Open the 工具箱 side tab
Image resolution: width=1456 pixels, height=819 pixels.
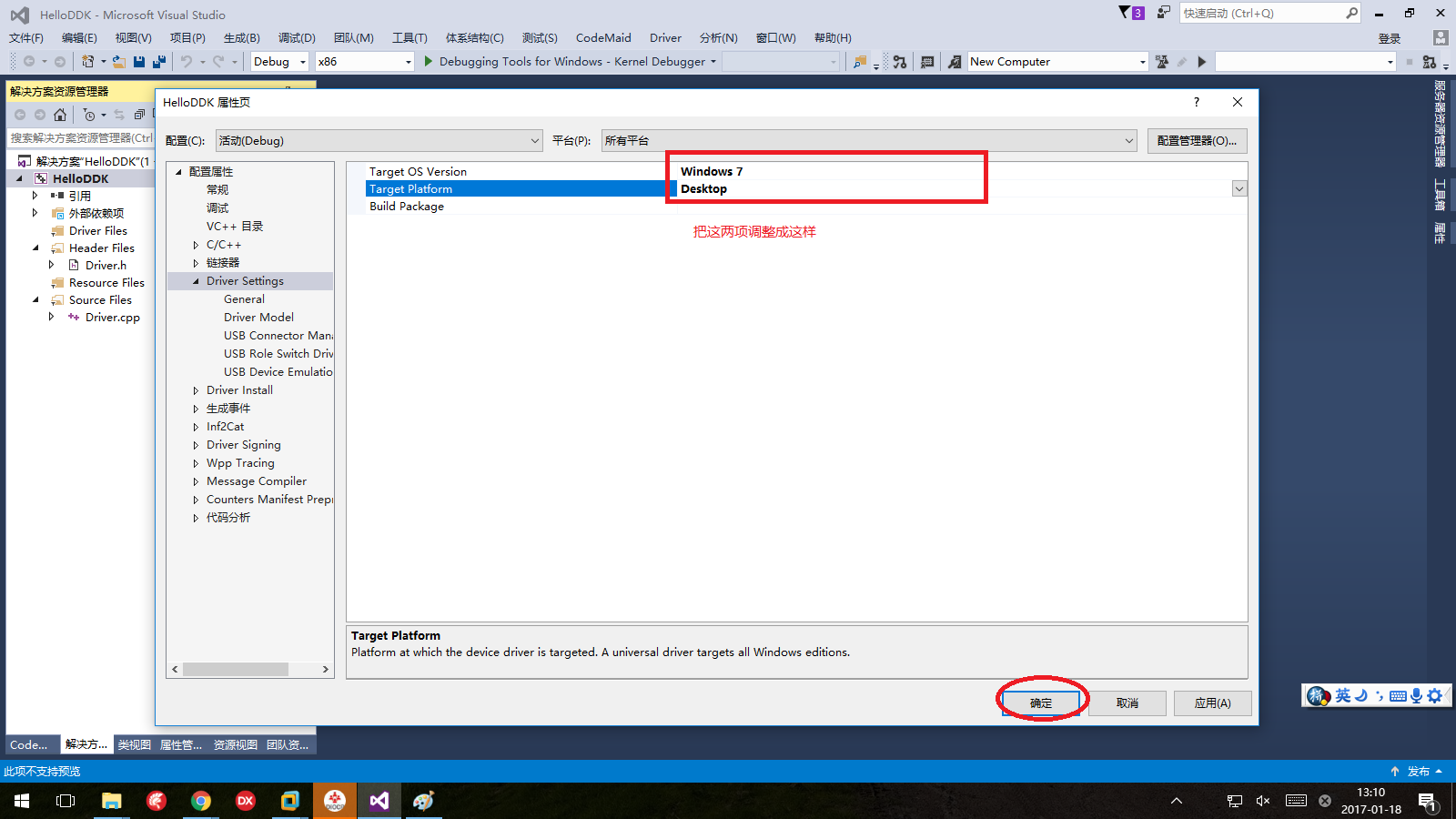[1440, 194]
